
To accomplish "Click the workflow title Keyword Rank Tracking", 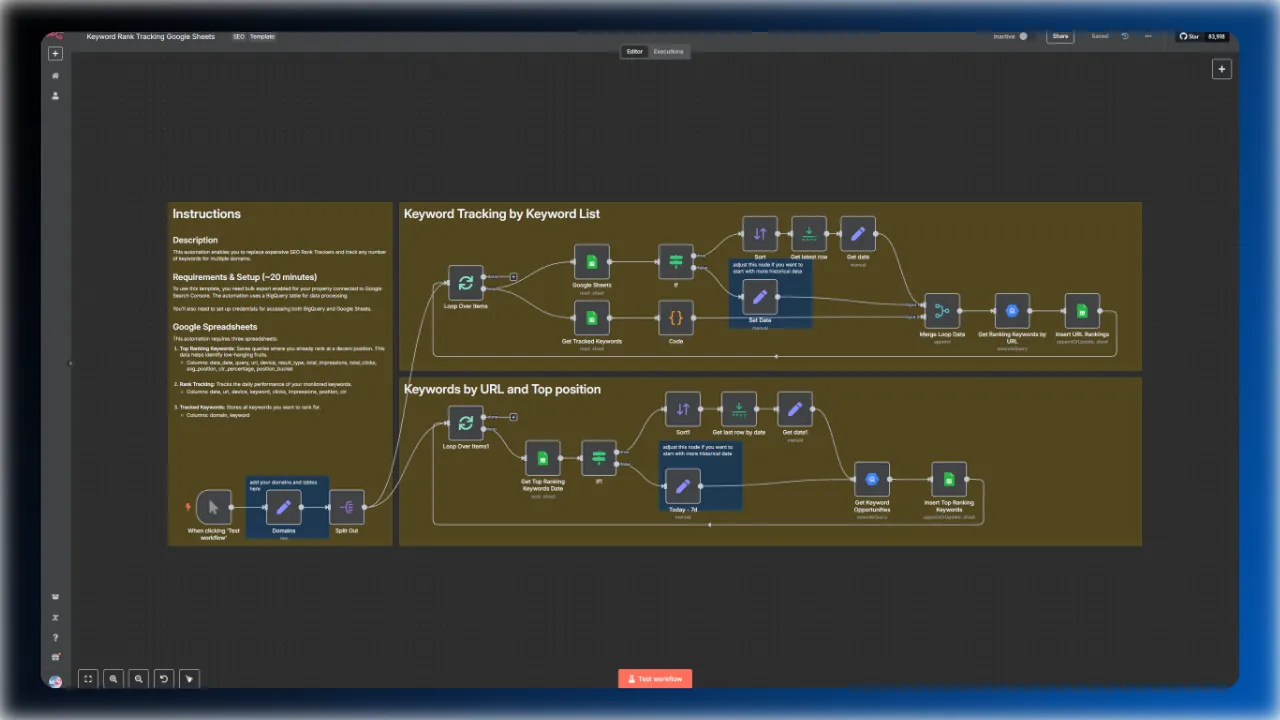I will pyautogui.click(x=151, y=36).
